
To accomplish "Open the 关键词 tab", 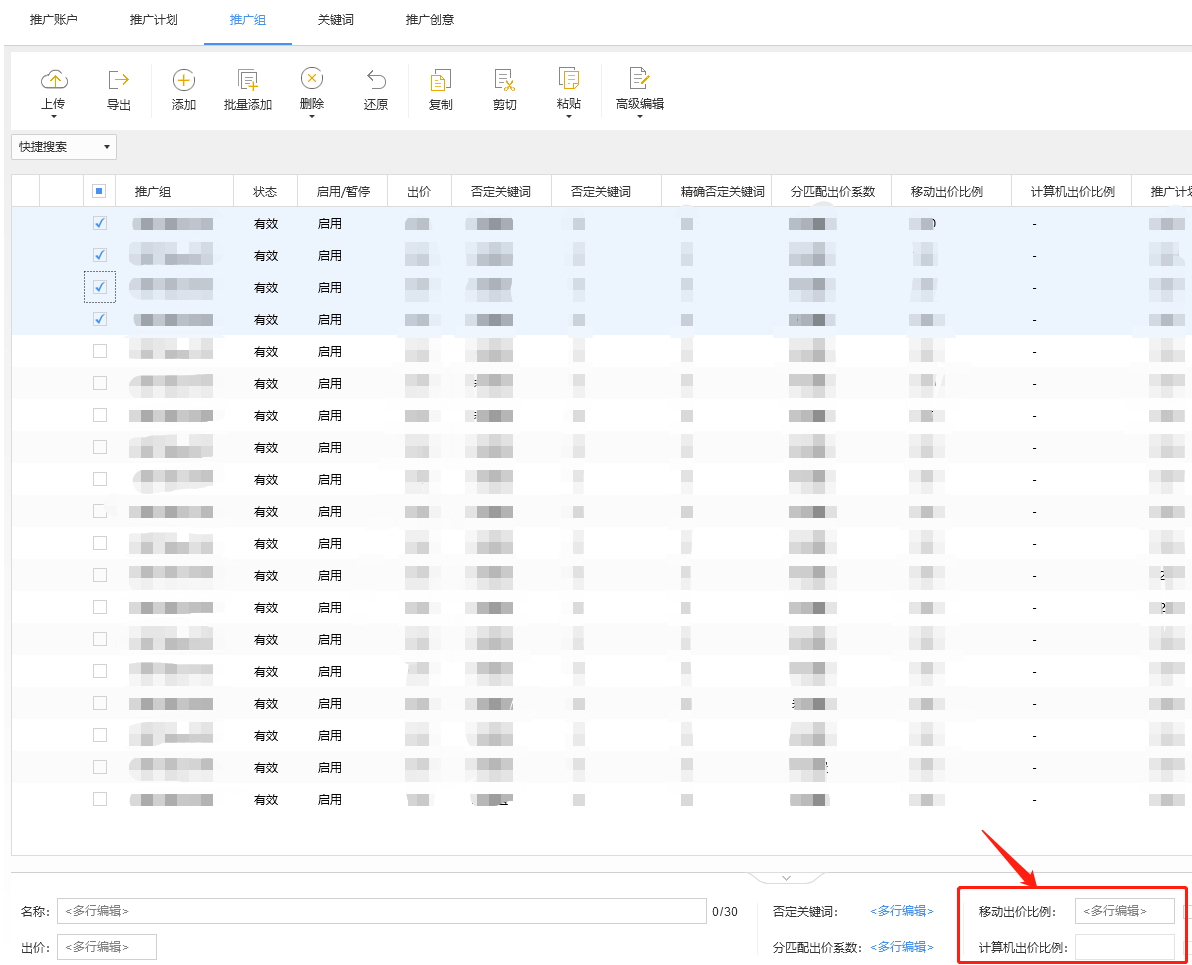I will coord(336,20).
